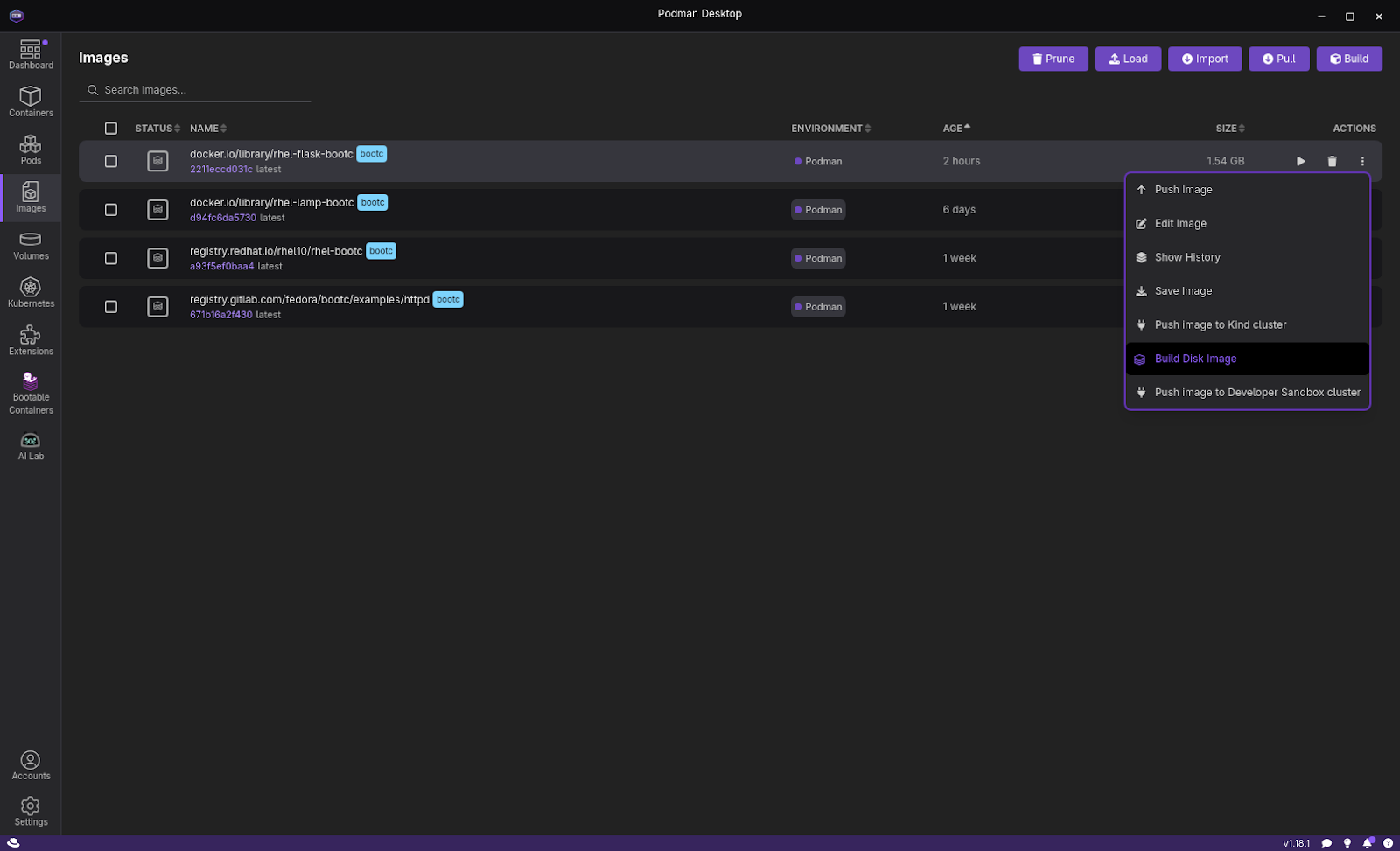Sort the list by Size column
The width and height of the screenshot is (1400, 851).
point(1229,129)
